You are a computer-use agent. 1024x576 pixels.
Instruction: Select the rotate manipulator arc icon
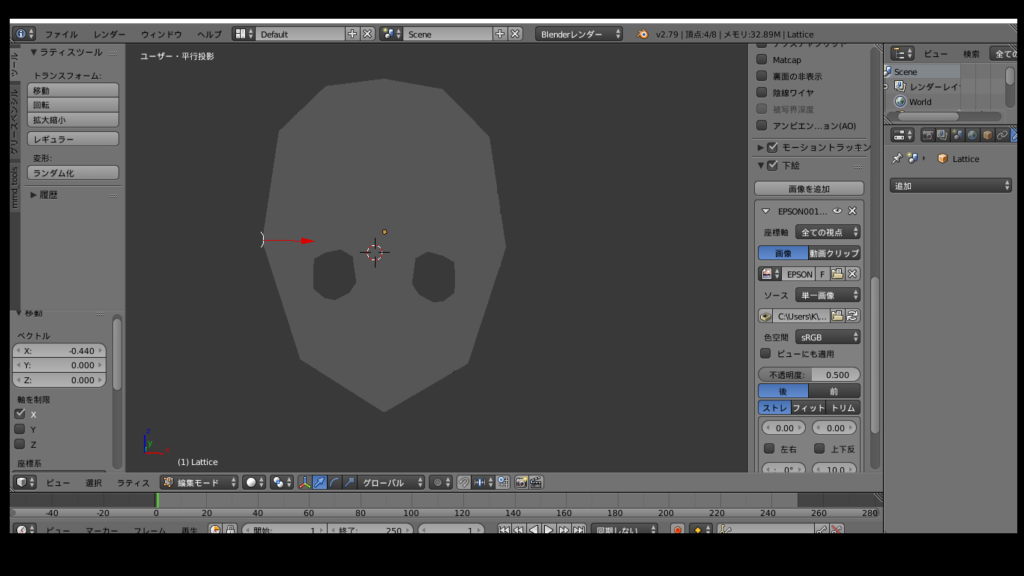(334, 482)
